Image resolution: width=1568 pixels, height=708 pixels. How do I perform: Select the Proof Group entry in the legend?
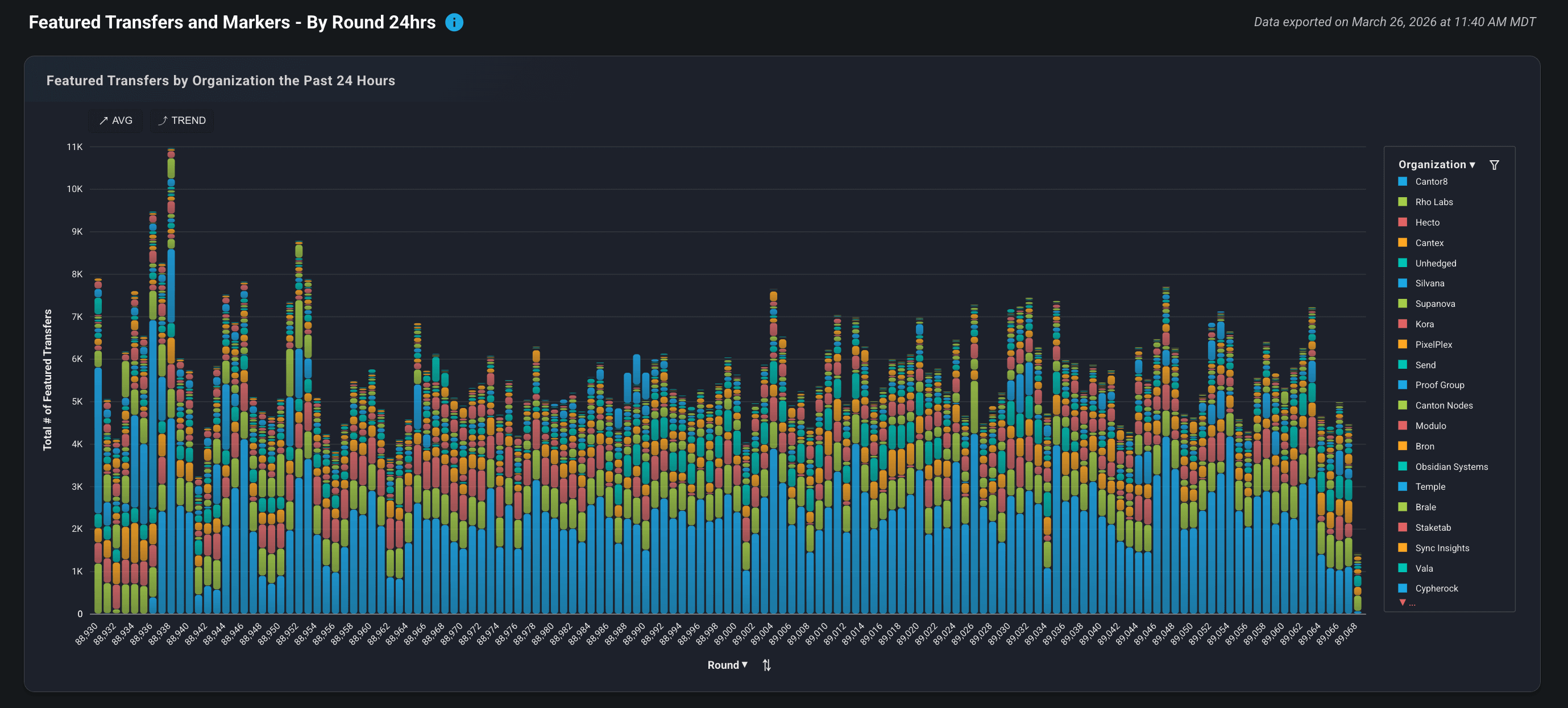(x=1440, y=385)
